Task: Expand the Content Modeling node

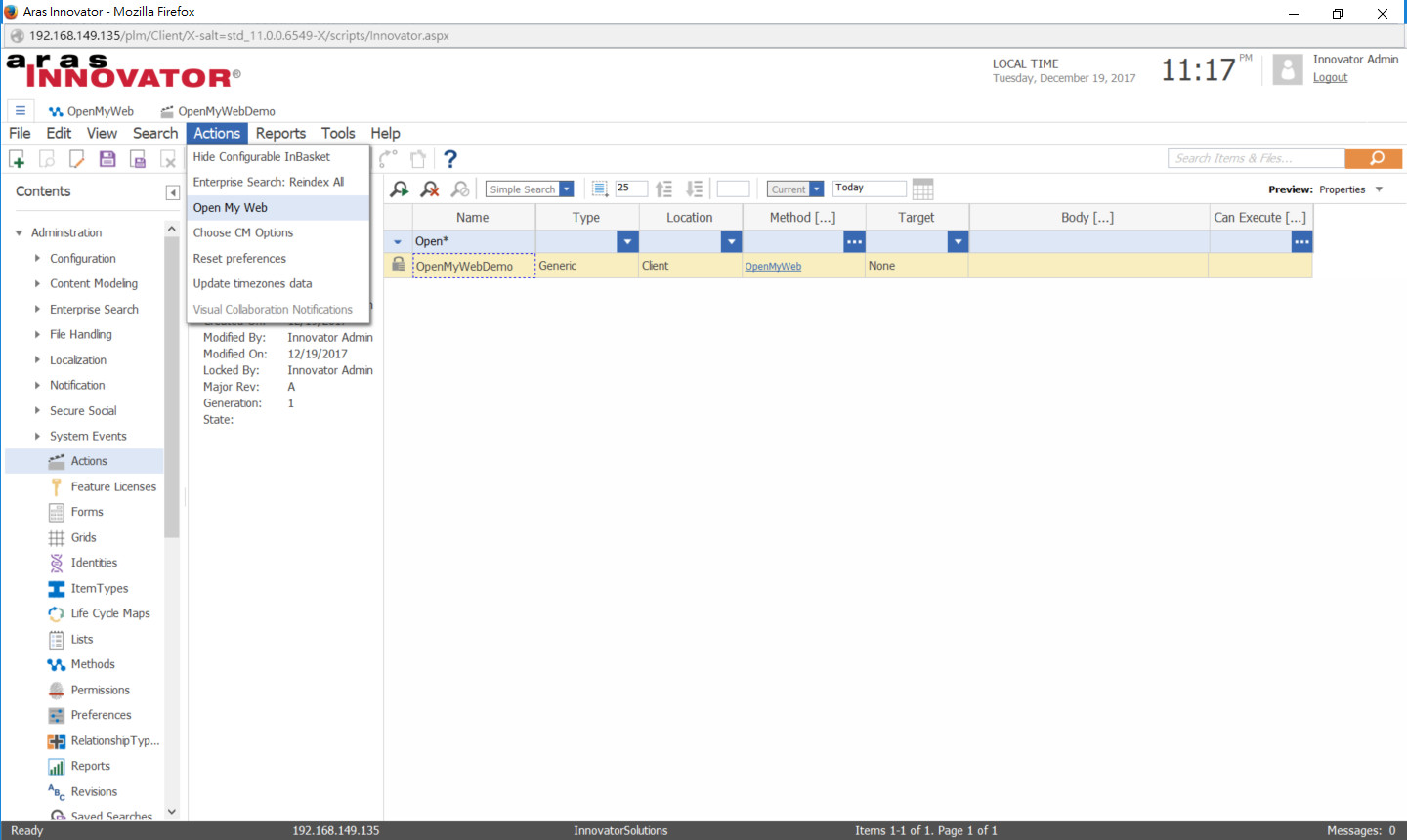Action: pos(37,283)
